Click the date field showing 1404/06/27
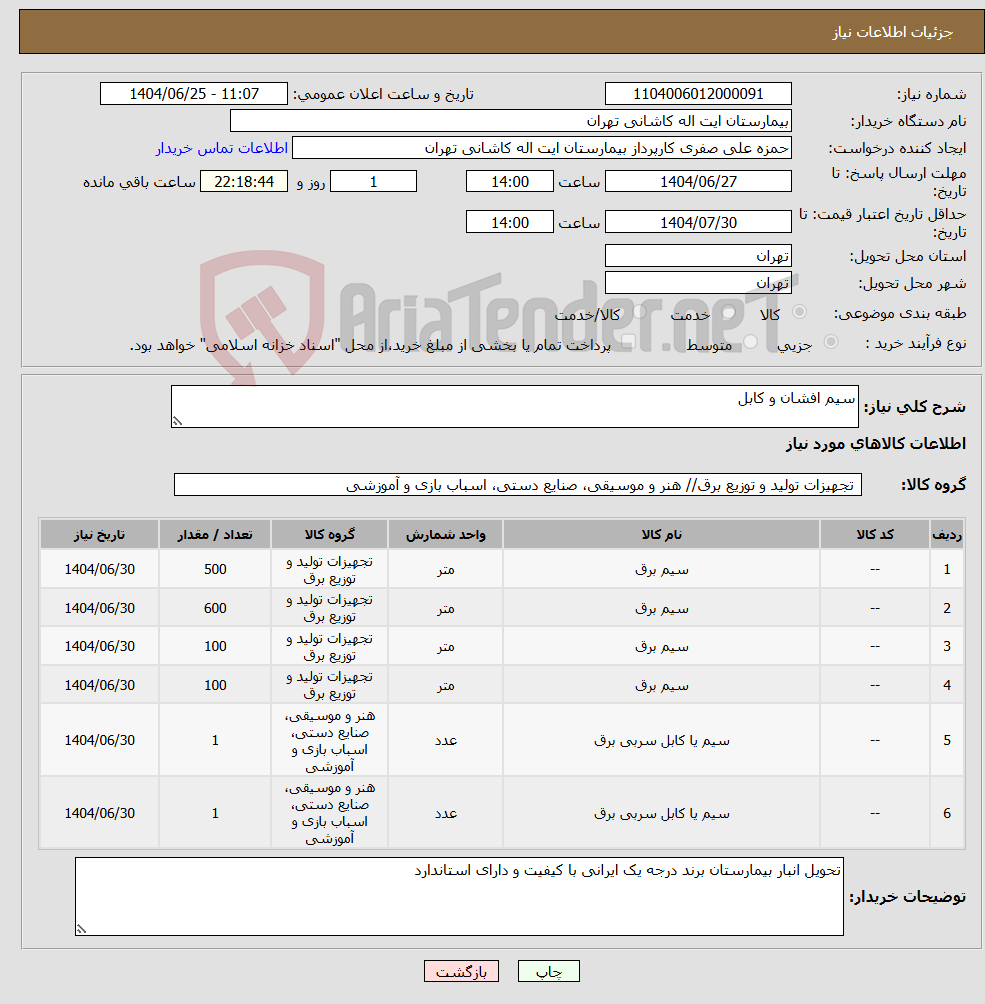 pyautogui.click(x=698, y=181)
